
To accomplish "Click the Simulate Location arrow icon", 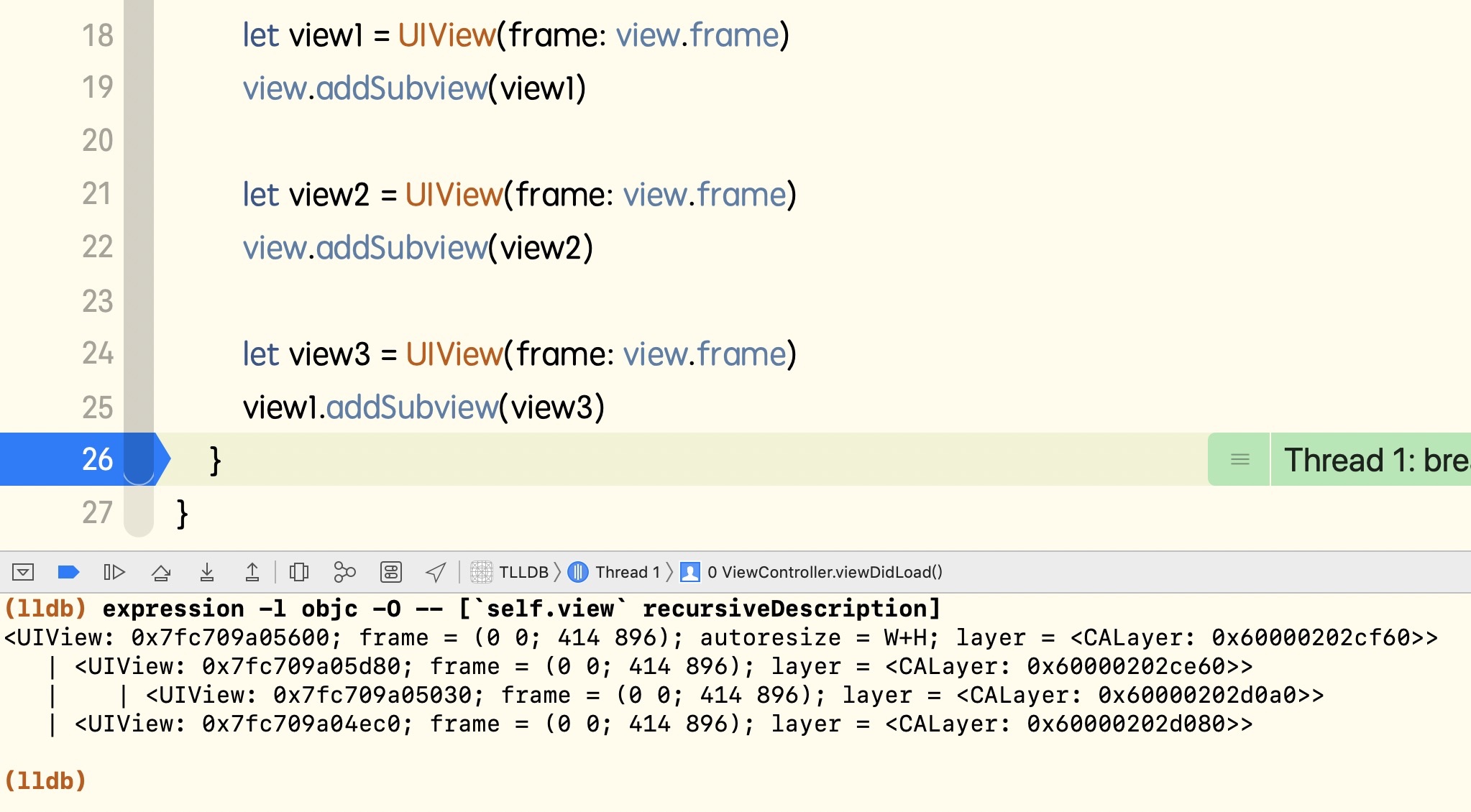I will [436, 572].
